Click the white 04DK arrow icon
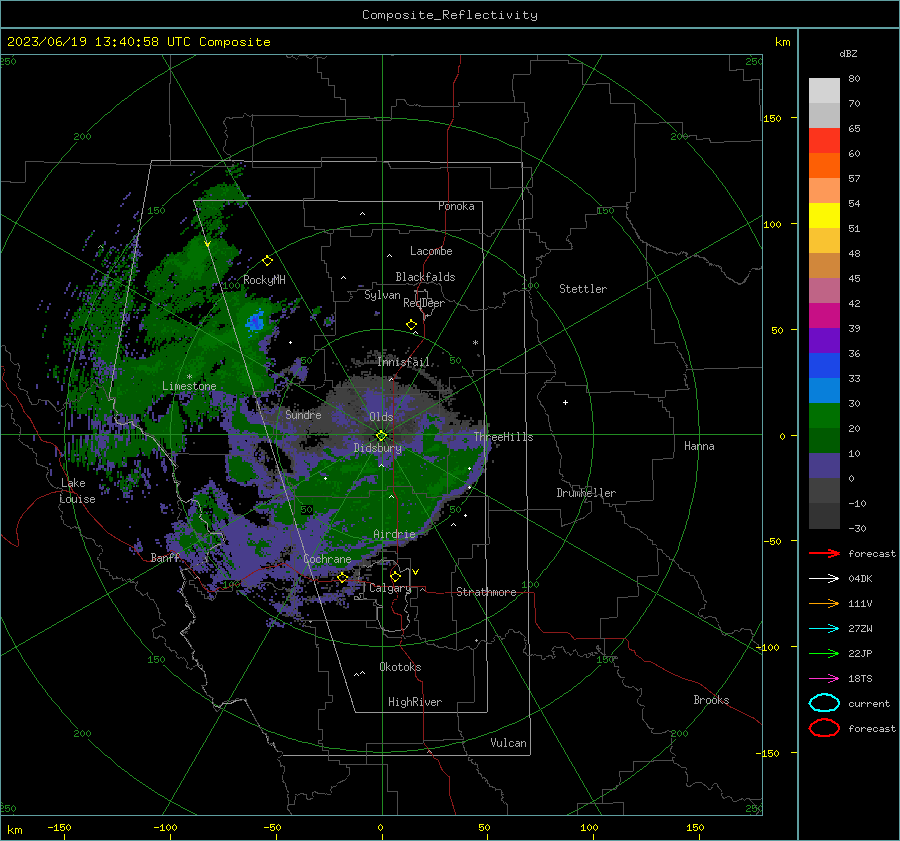900x841 pixels. [824, 579]
